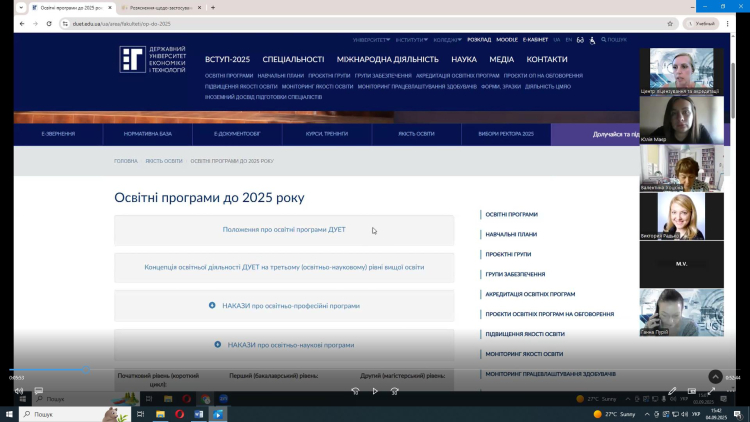Open the Word icon in the taskbar
The image size is (750, 422).
click(198, 413)
